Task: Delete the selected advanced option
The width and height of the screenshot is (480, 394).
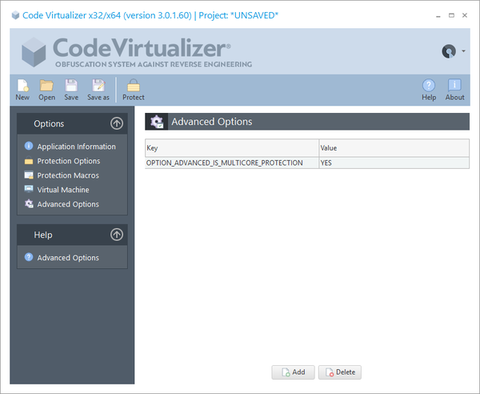Action: tap(340, 372)
